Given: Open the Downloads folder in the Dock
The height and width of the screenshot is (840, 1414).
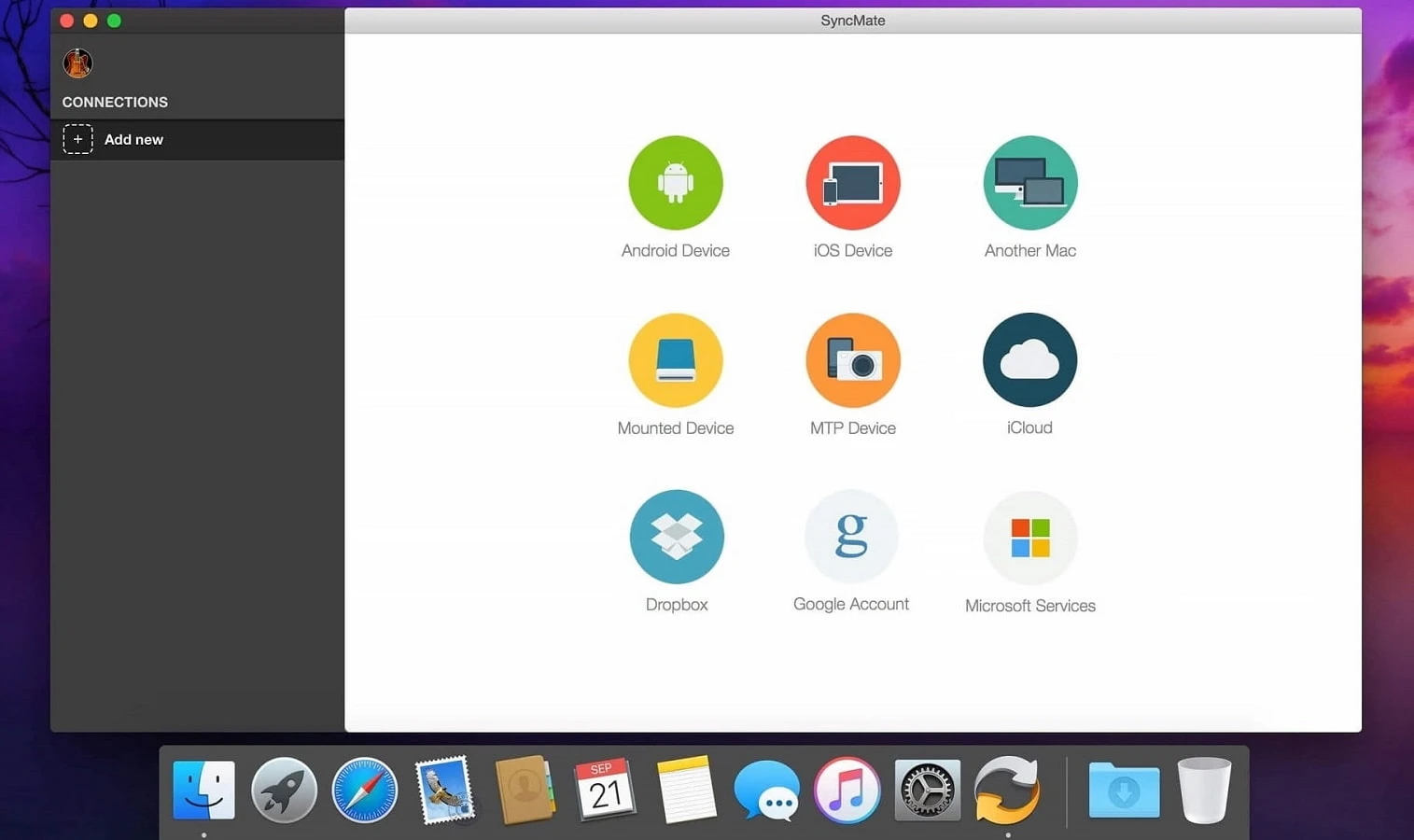Looking at the screenshot, I should 1124,790.
